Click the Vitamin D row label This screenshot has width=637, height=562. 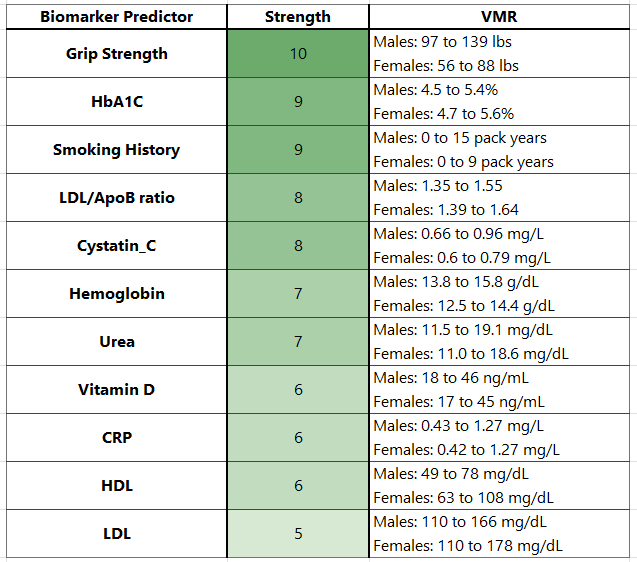coord(116,390)
